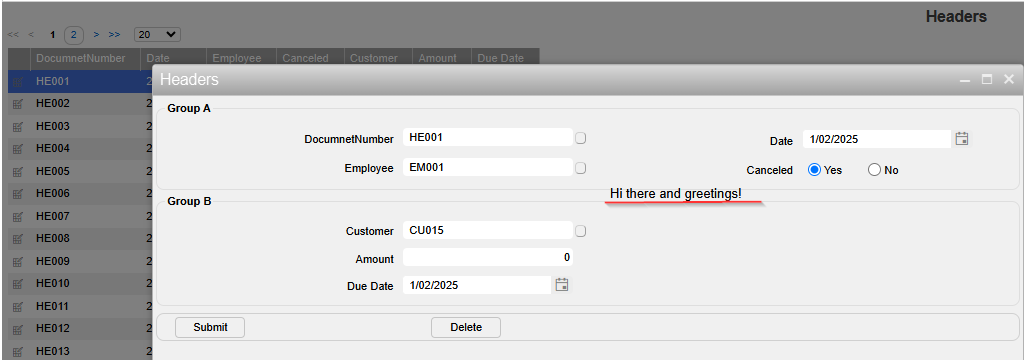
Task: Tick checkbox beside Customer field
Action: coord(581,231)
